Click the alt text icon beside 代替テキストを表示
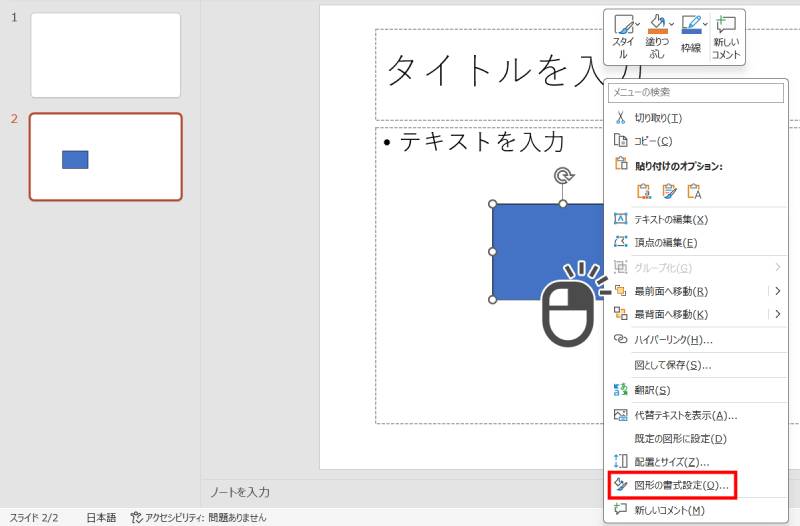 pos(620,415)
